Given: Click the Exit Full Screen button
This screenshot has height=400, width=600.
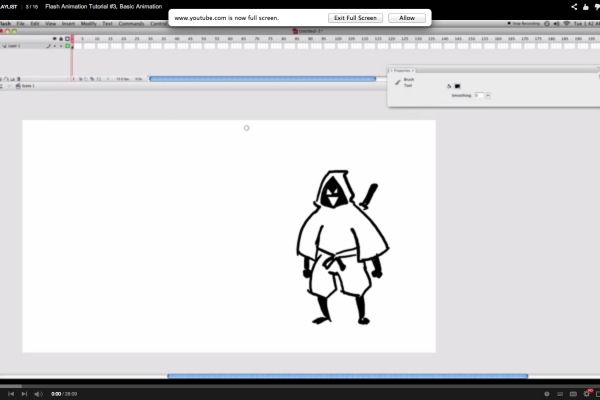Looking at the screenshot, I should [354, 18].
